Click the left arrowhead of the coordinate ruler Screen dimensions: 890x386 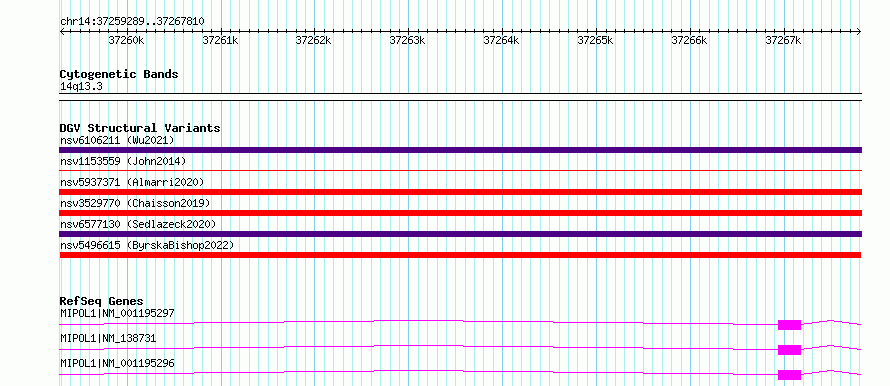point(62,32)
